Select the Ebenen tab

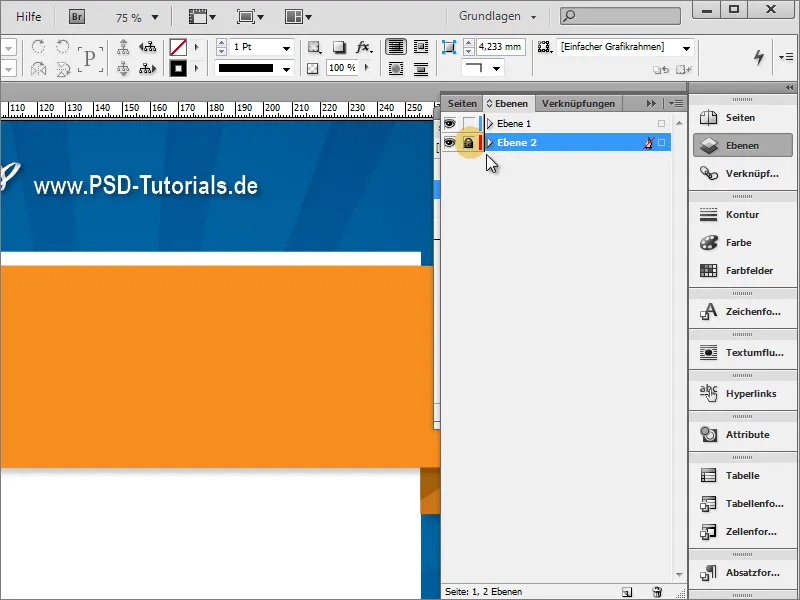[x=508, y=104]
